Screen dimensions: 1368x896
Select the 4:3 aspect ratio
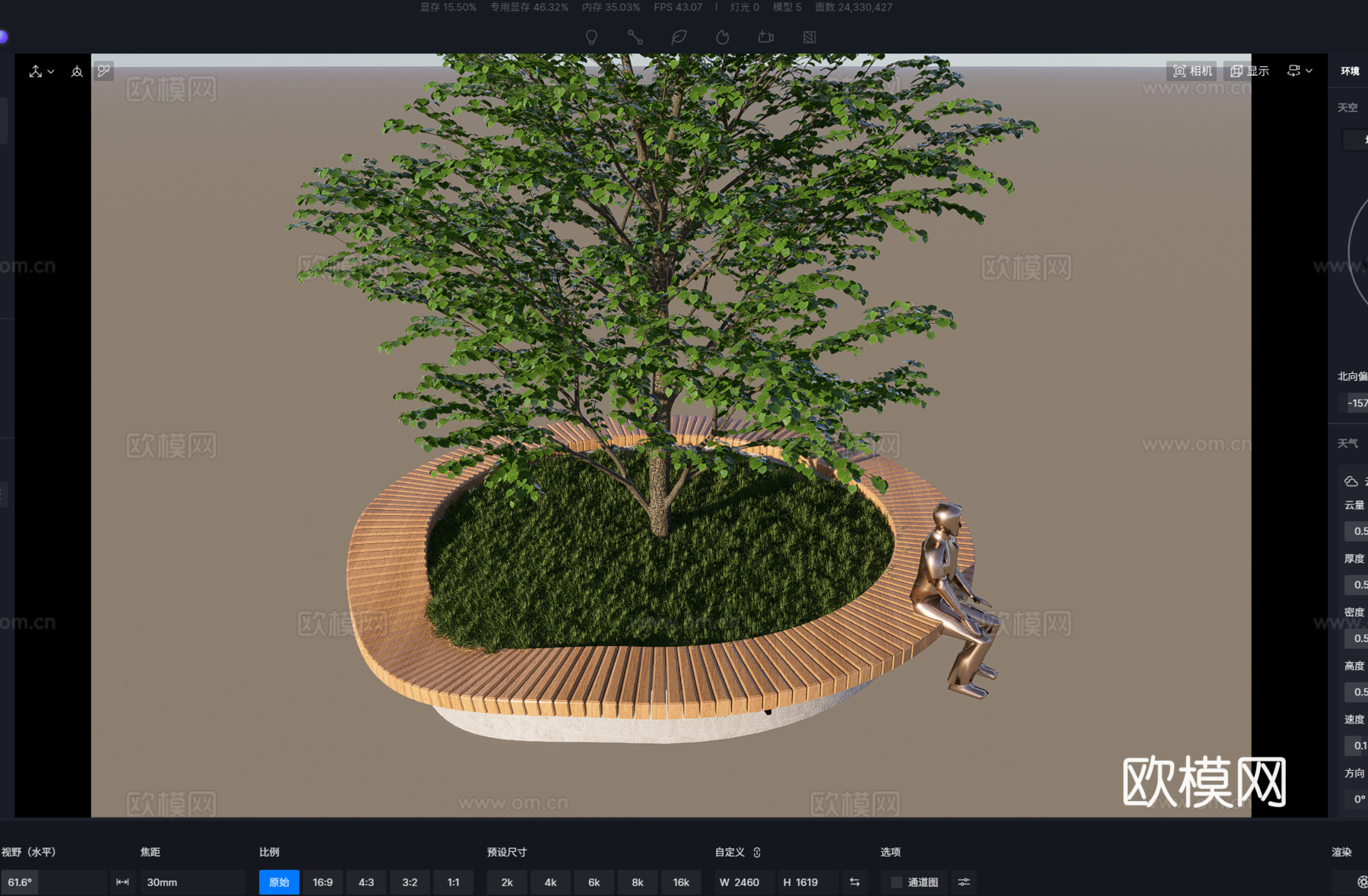coord(366,882)
